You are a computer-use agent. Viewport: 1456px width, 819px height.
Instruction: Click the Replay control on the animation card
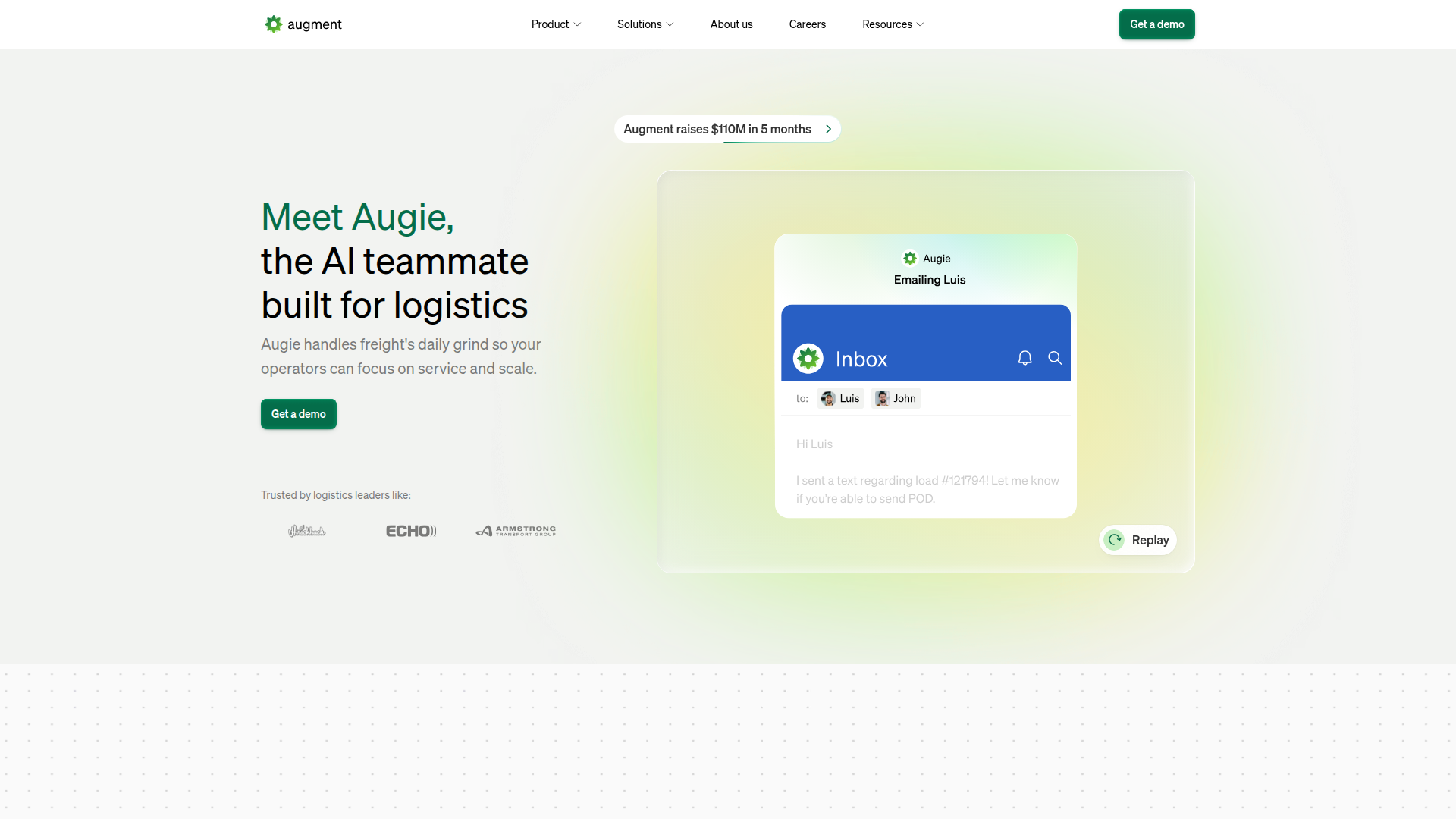click(1137, 540)
